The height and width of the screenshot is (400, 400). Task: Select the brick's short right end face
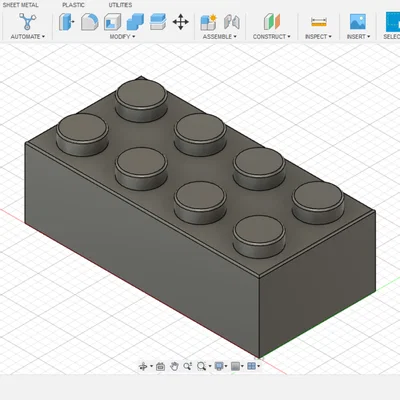pyautogui.click(x=317, y=283)
